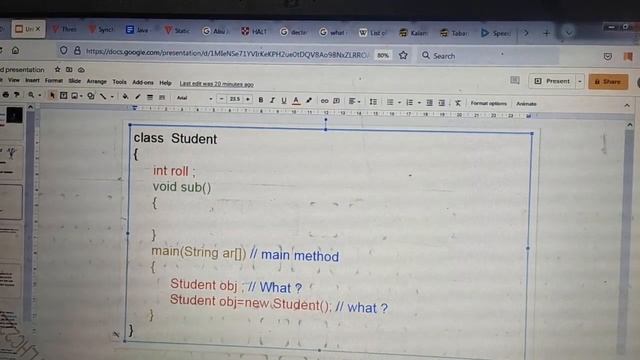The image size is (640, 360).
Task: Click the Decrease indent icon
Action: pyautogui.click(x=429, y=103)
